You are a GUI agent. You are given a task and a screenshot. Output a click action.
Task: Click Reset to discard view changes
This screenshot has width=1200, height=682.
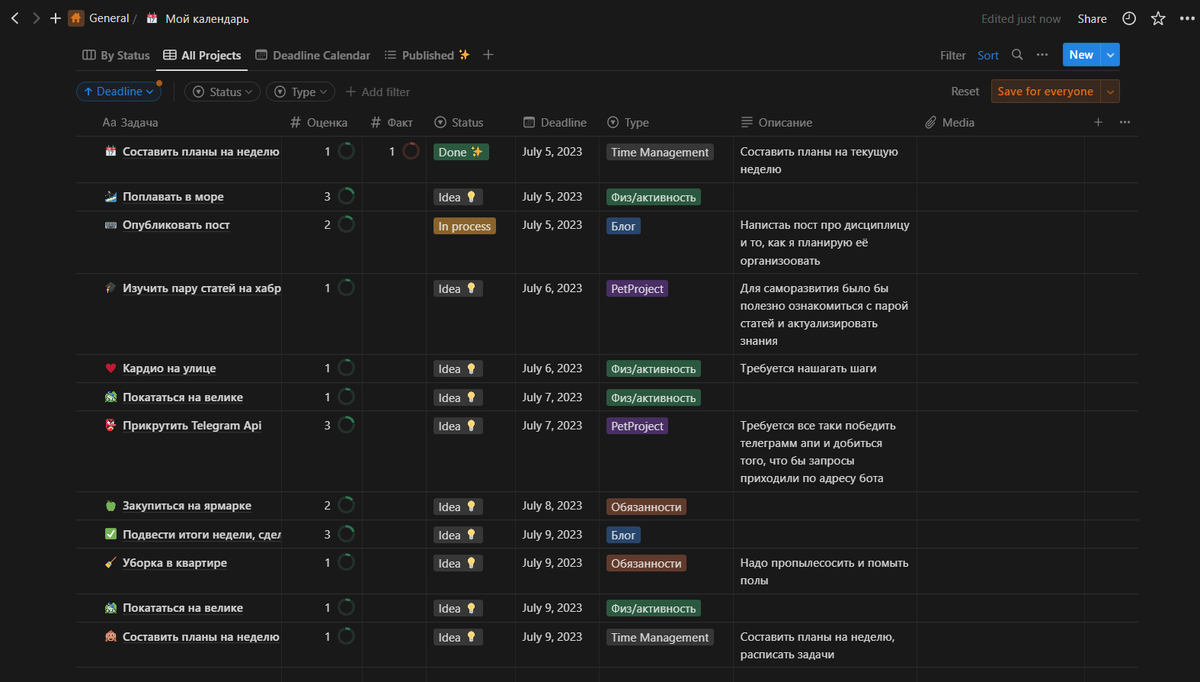coord(965,91)
